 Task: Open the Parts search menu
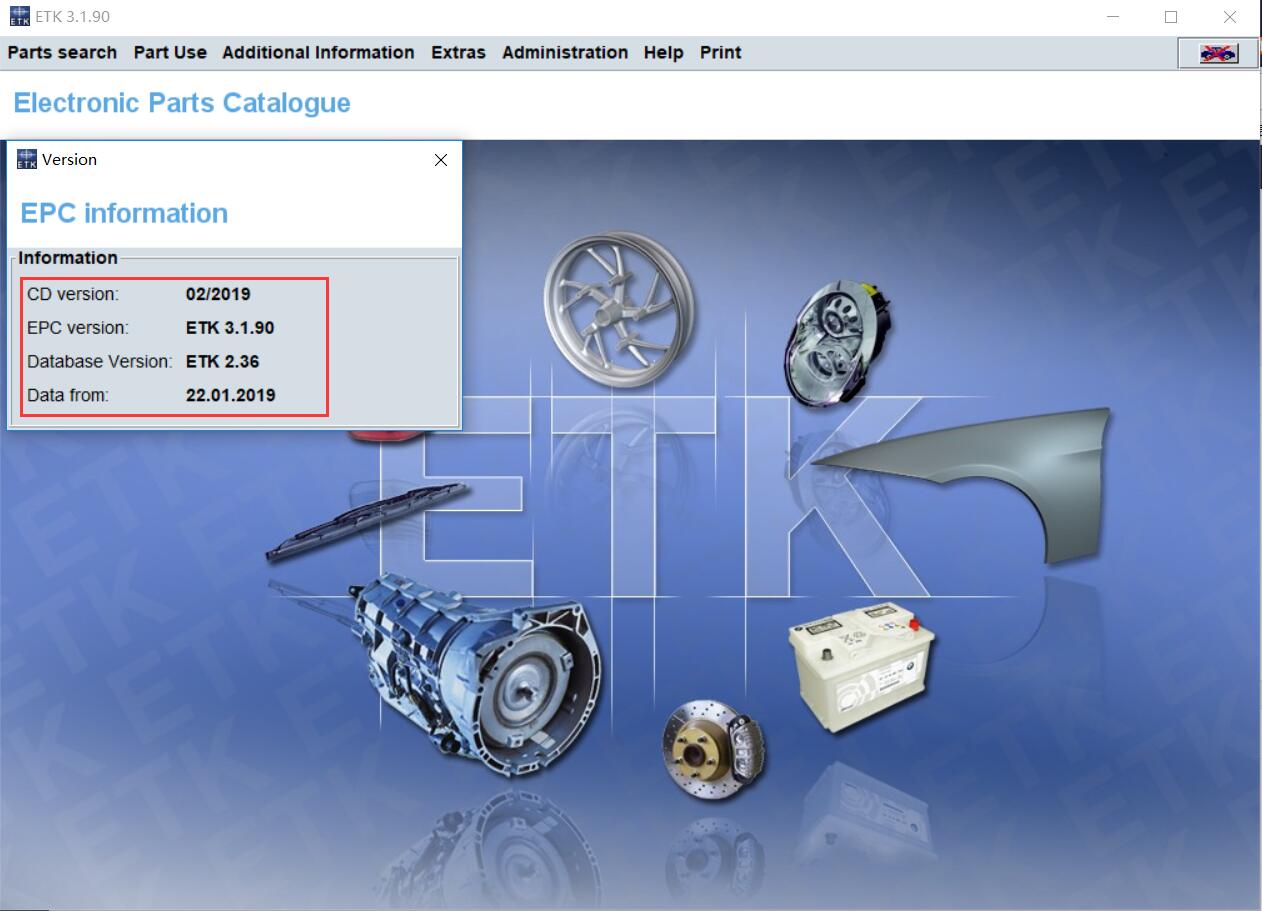point(62,52)
